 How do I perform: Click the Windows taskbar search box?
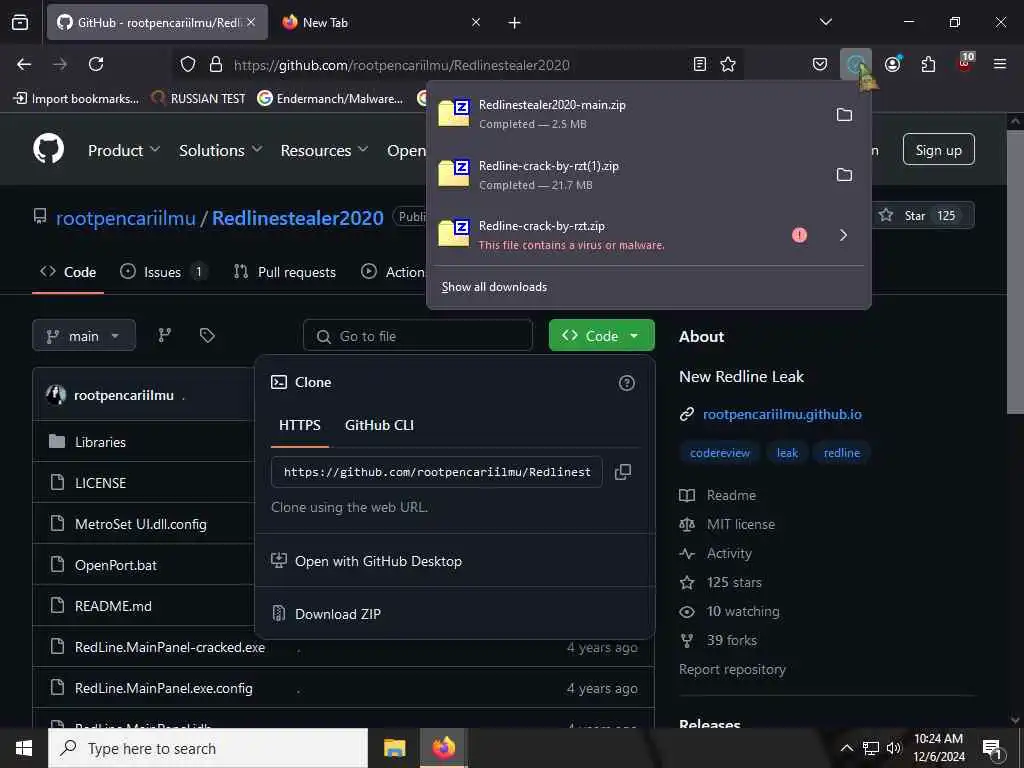point(208,748)
